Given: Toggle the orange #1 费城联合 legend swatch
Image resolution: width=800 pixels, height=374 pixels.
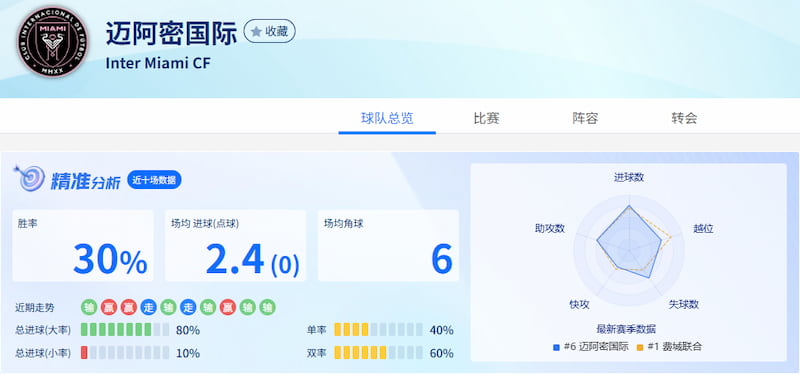Looking at the screenshot, I should pyautogui.click(x=640, y=347).
